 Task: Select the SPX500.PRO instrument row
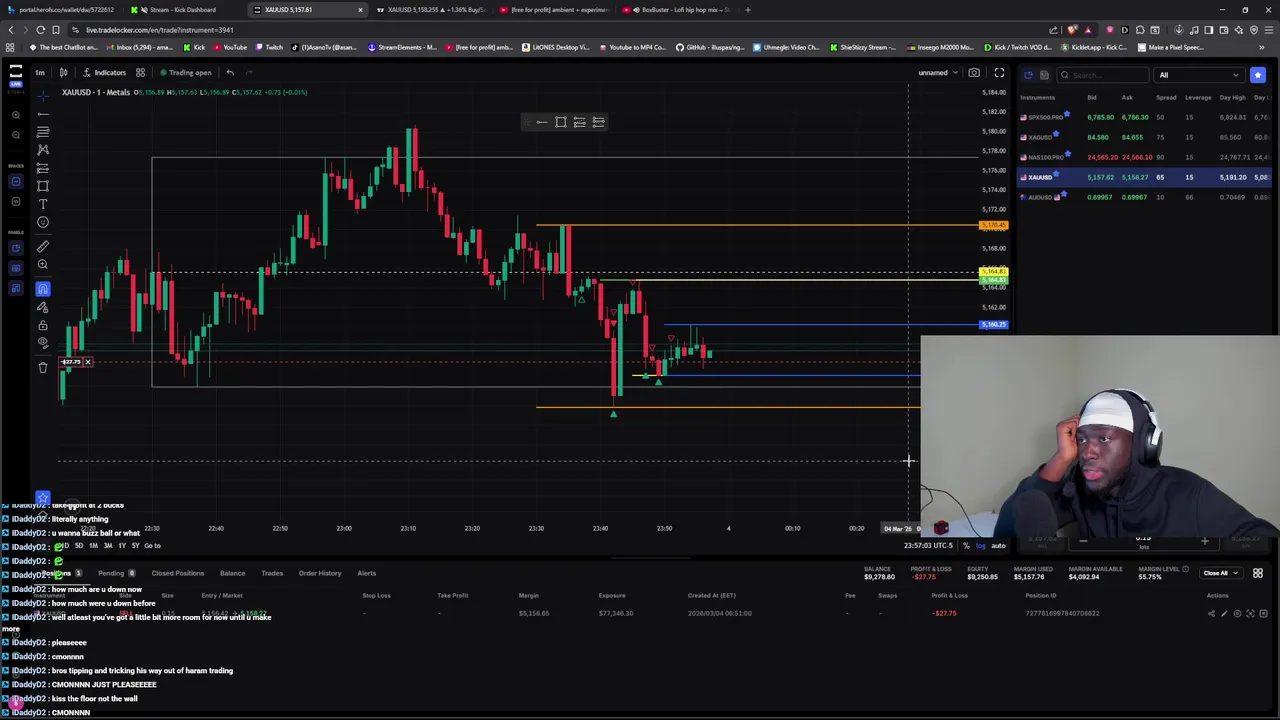pyautogui.click(x=1145, y=117)
